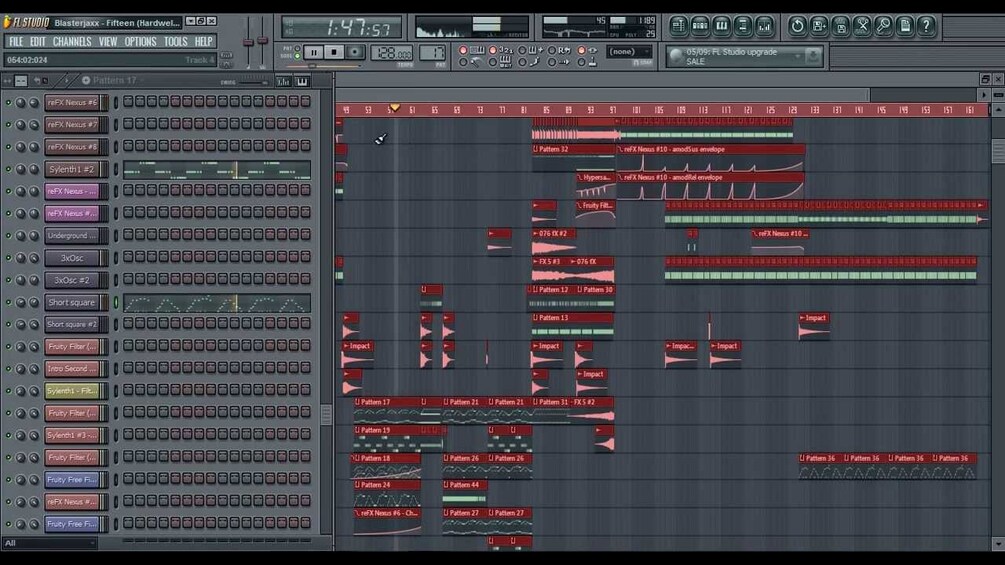Mute the Underground channel LED
The image size is (1005, 565).
[8, 236]
